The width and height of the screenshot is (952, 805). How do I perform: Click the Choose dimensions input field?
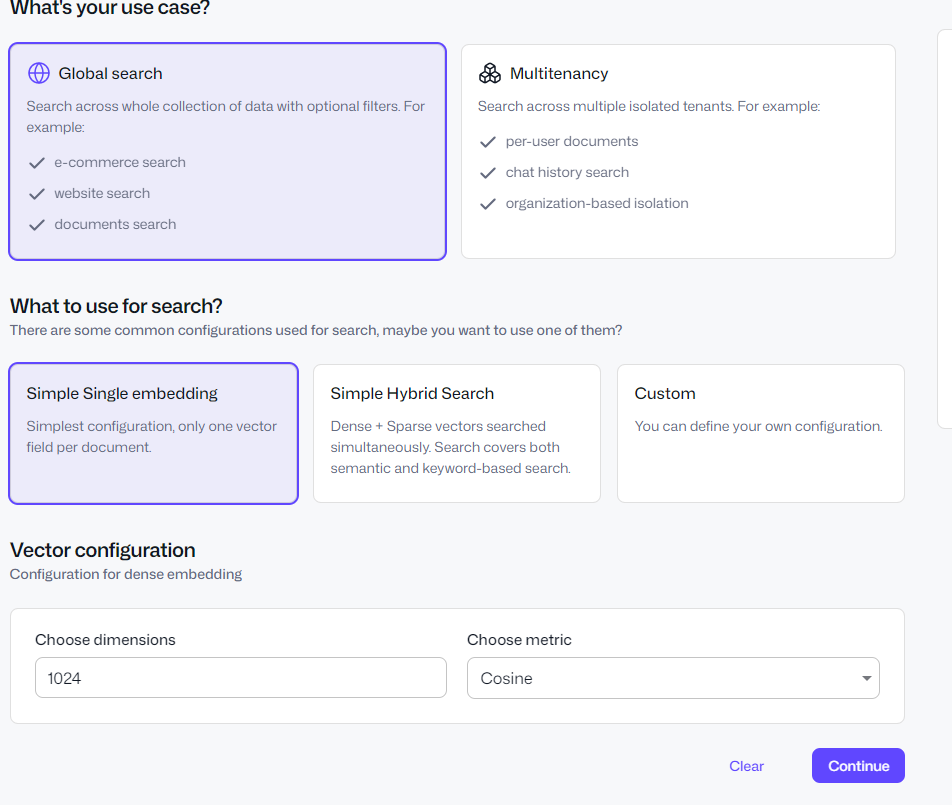pos(240,678)
